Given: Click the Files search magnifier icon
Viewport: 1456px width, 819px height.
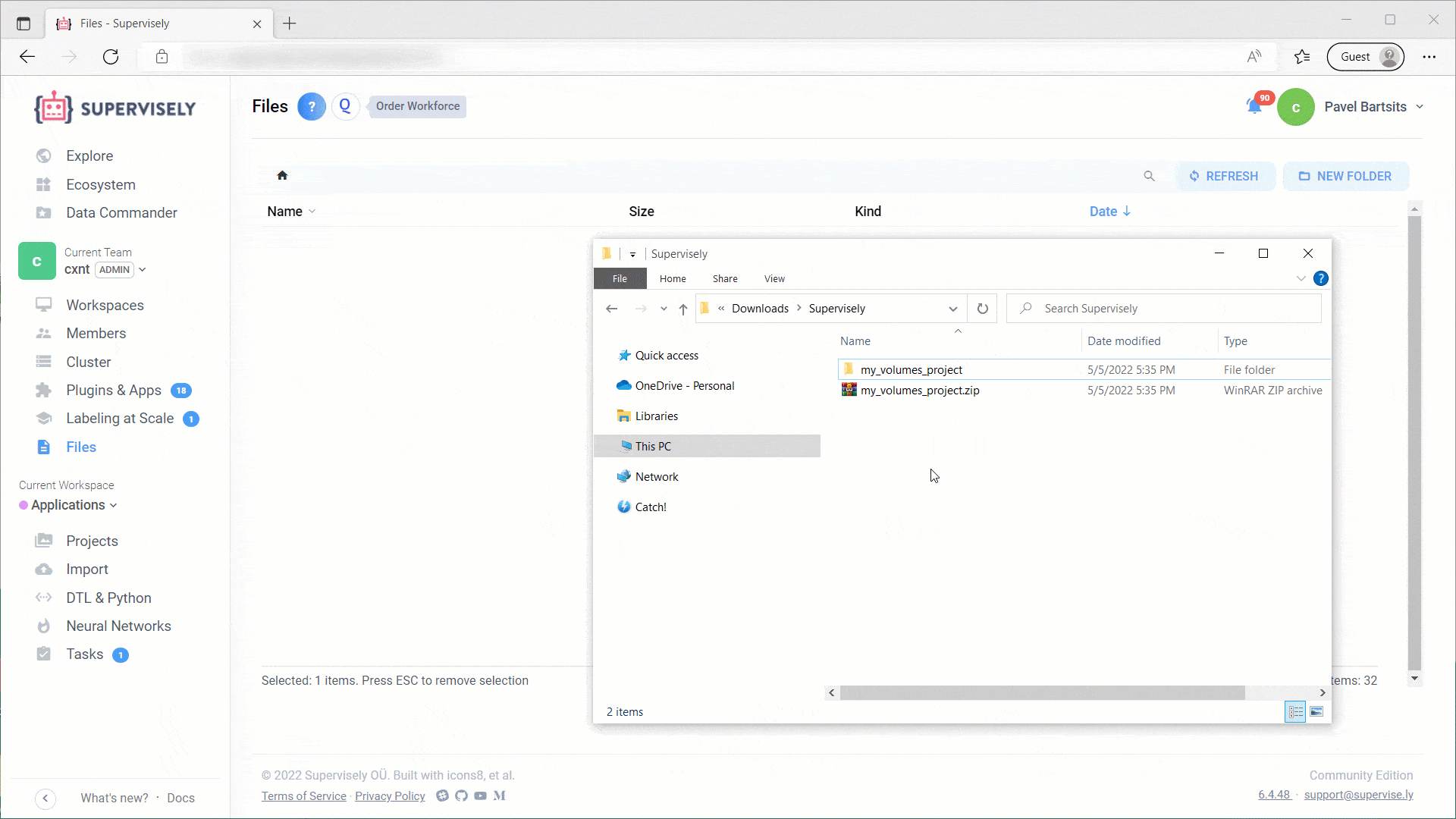Looking at the screenshot, I should [1149, 176].
